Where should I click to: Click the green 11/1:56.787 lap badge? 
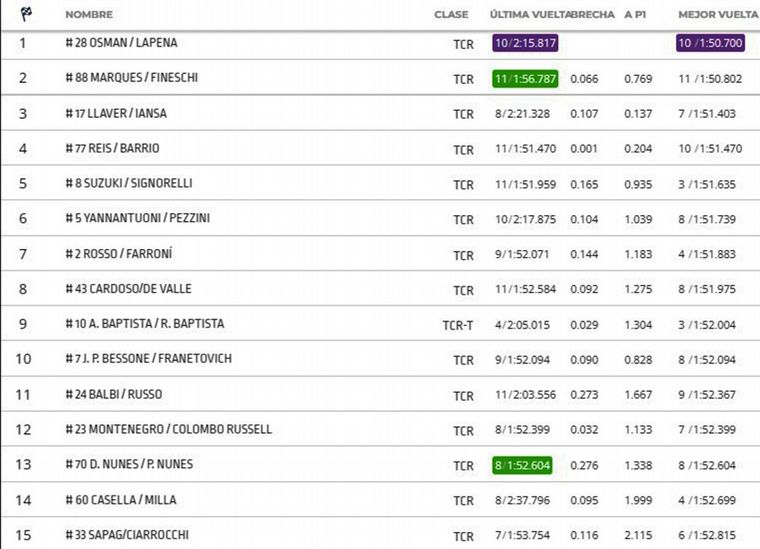[525, 79]
